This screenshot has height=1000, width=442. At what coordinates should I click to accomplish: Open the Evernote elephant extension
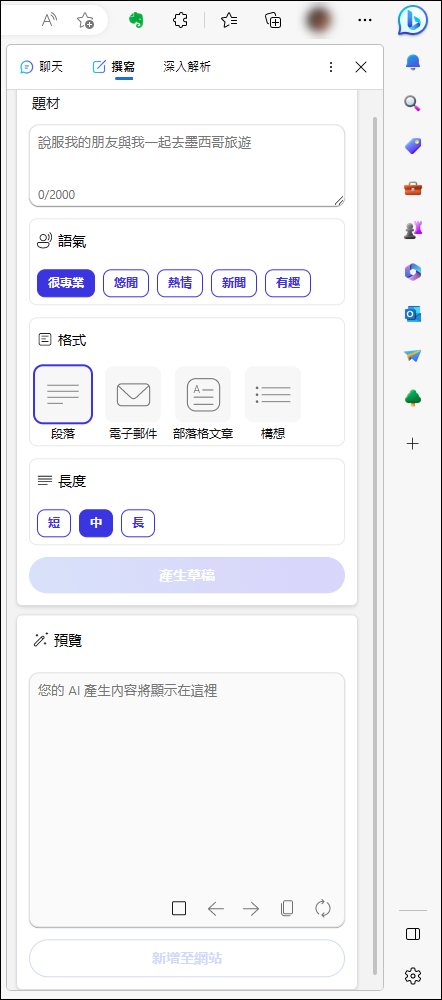(136, 20)
